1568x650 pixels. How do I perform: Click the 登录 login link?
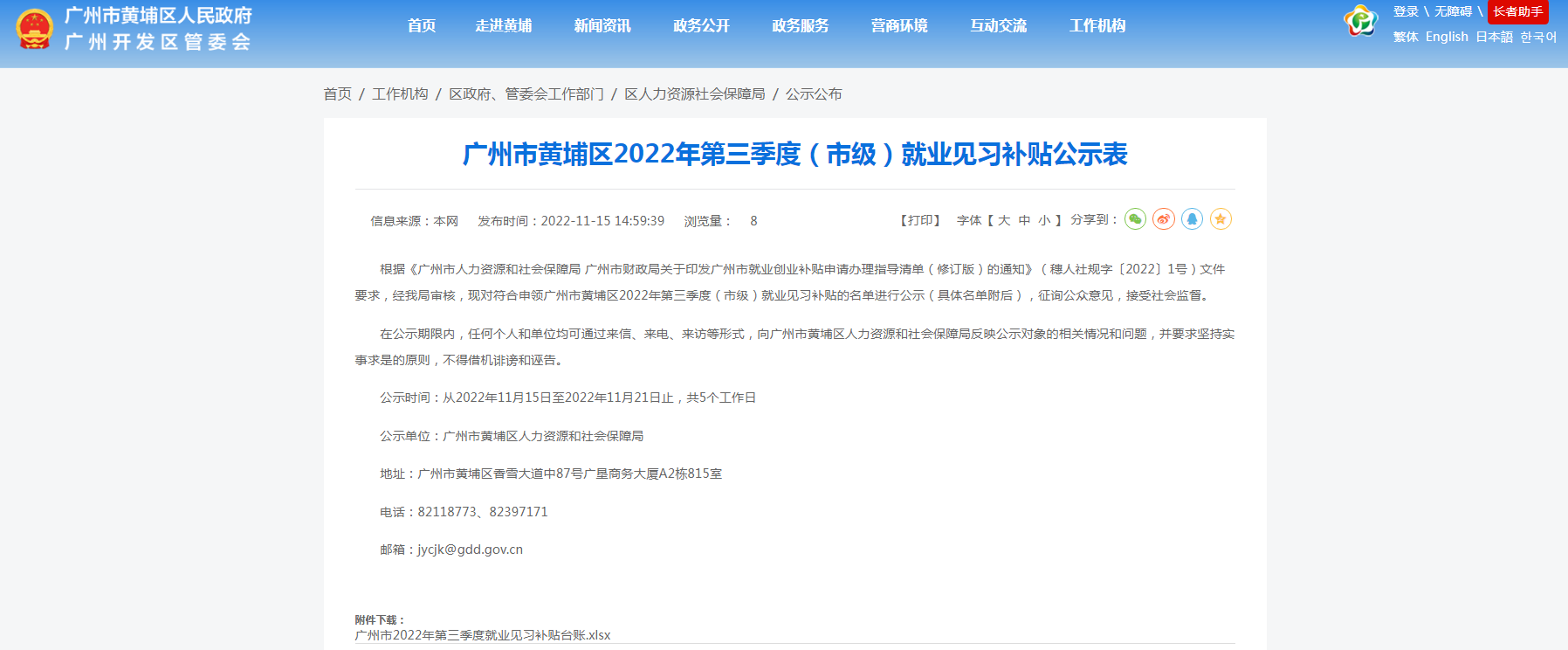1406,11
